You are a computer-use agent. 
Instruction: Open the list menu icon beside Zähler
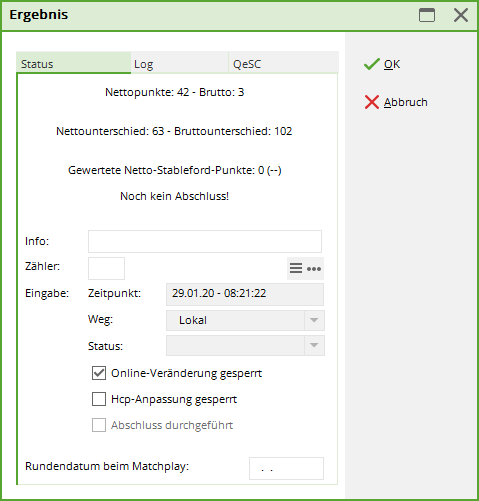(x=296, y=268)
